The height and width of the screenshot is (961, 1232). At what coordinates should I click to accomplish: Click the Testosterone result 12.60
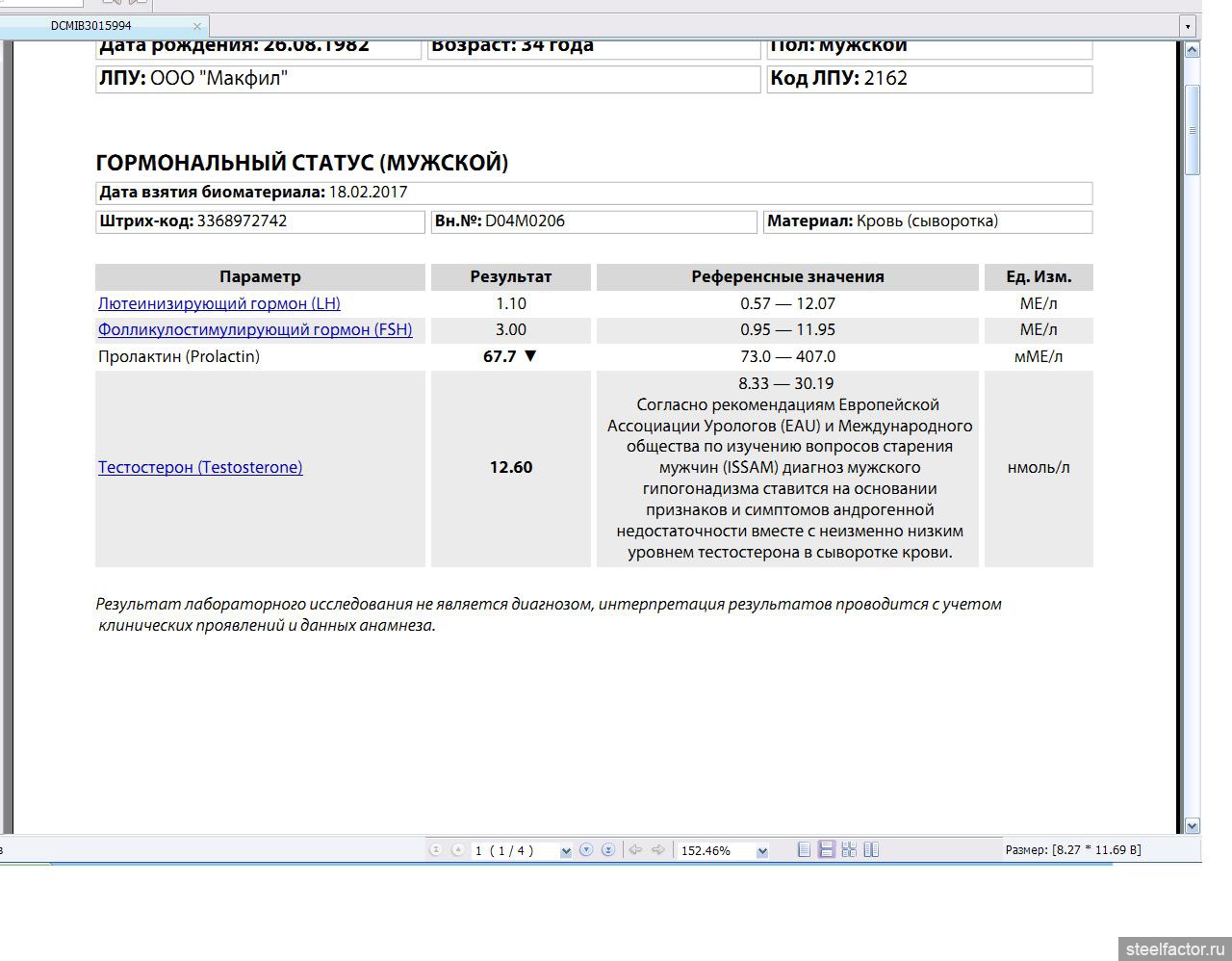pyautogui.click(x=510, y=467)
